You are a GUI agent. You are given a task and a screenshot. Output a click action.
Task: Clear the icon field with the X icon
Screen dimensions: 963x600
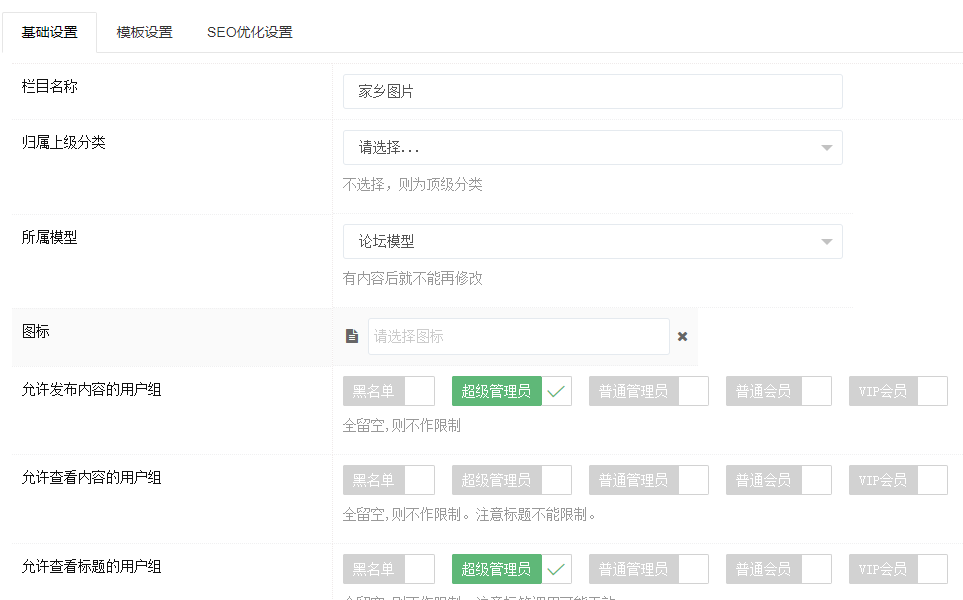coord(682,337)
